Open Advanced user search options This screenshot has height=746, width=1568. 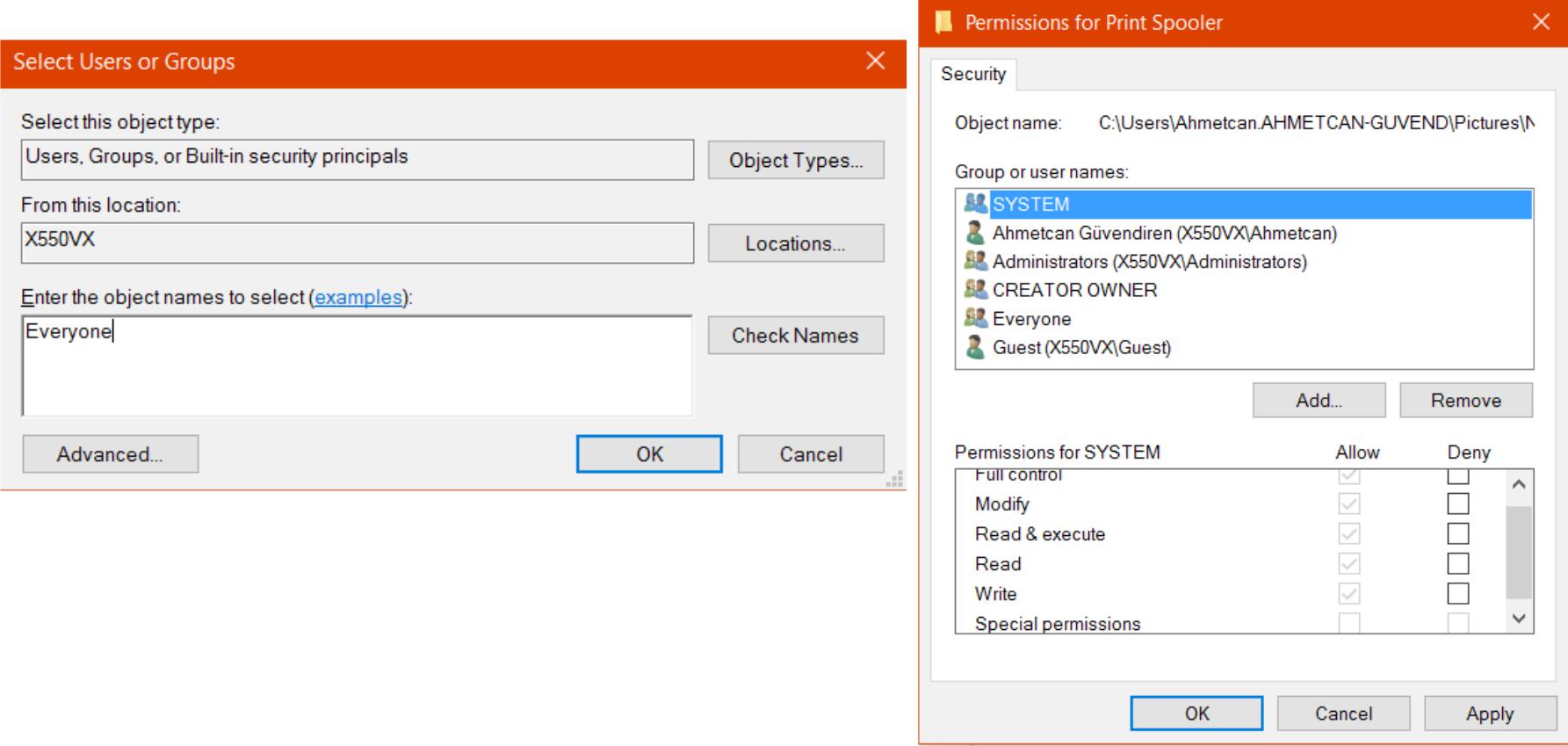(110, 454)
